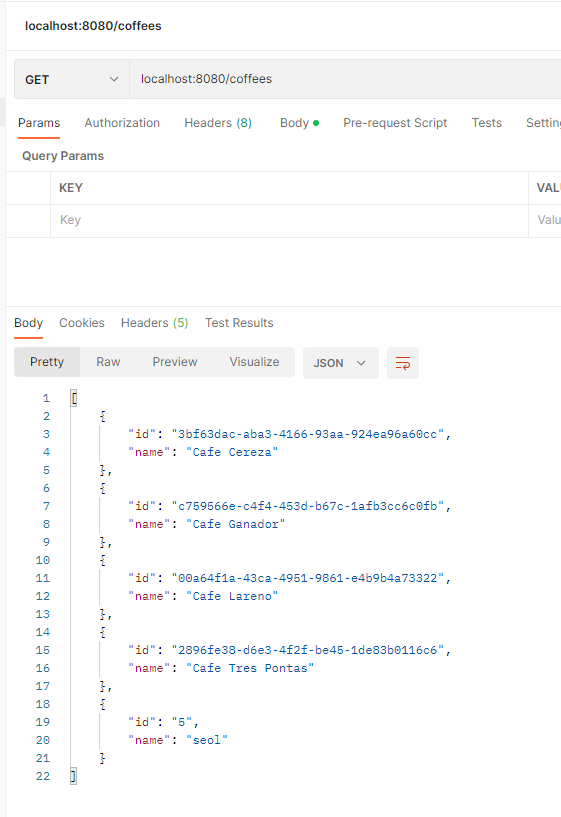The image size is (561, 817).
Task: Click id value c759566e-c4f4-453d-b67c-1afb3cc6c0fb
Action: point(307,506)
